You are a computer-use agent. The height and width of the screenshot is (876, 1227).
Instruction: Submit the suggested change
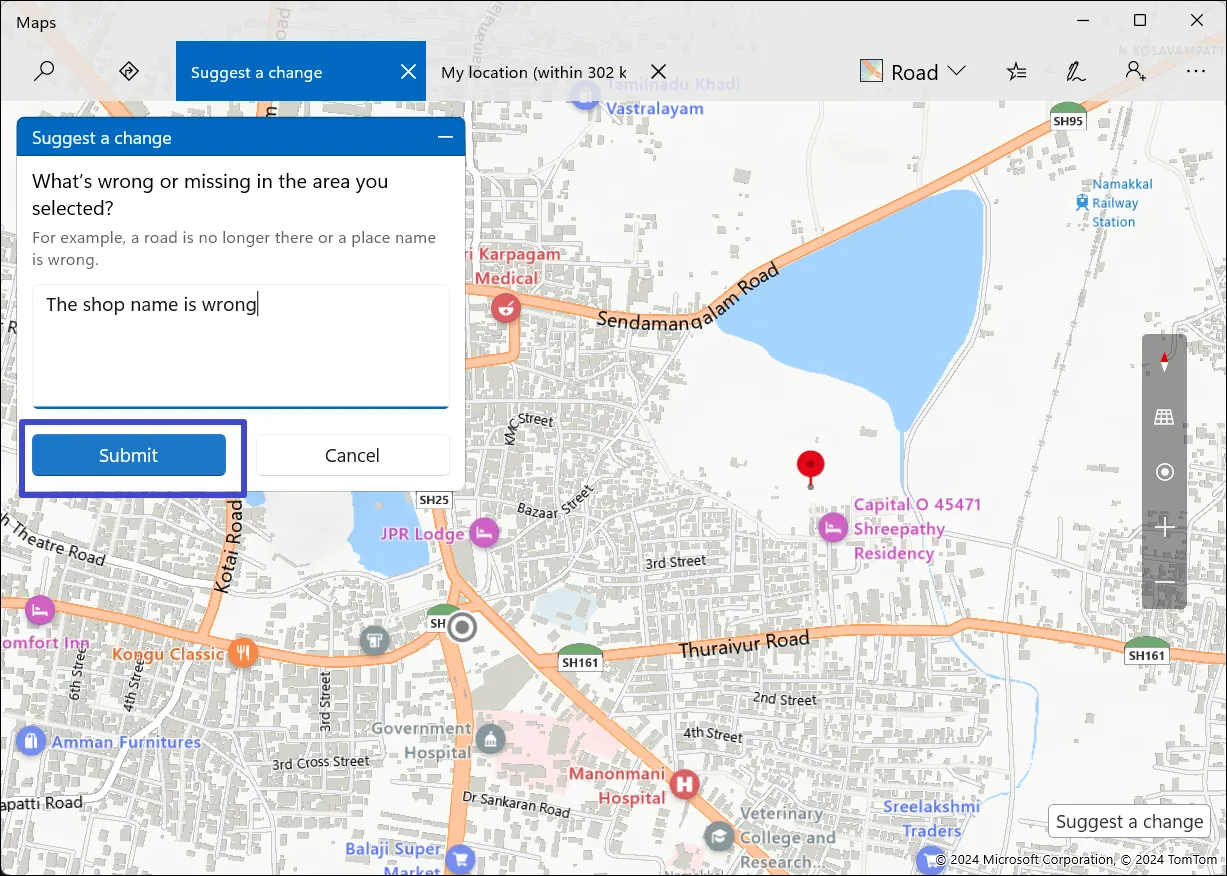(x=129, y=455)
